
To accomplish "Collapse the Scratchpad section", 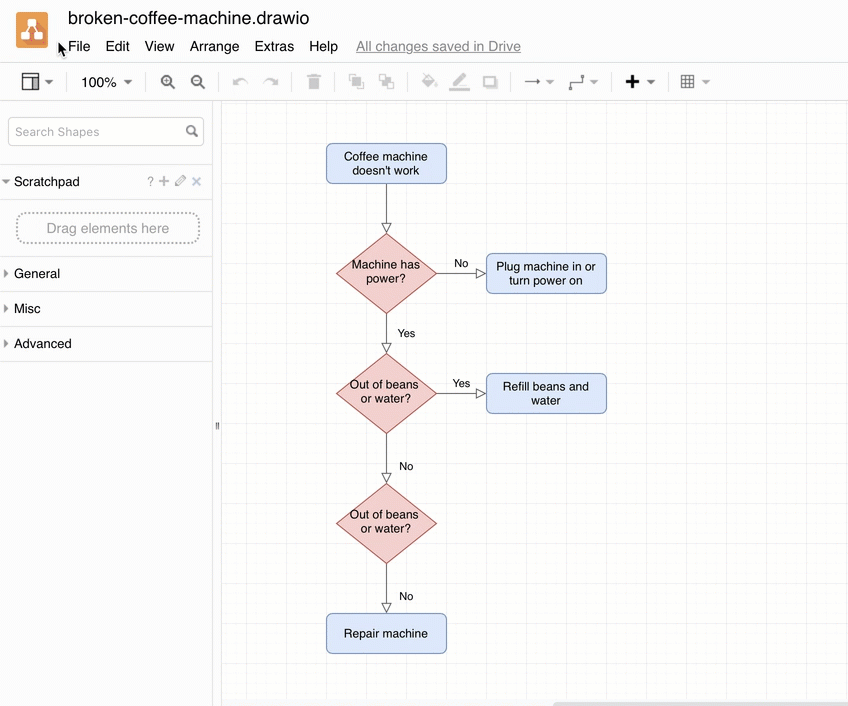I will click(x=8, y=181).
